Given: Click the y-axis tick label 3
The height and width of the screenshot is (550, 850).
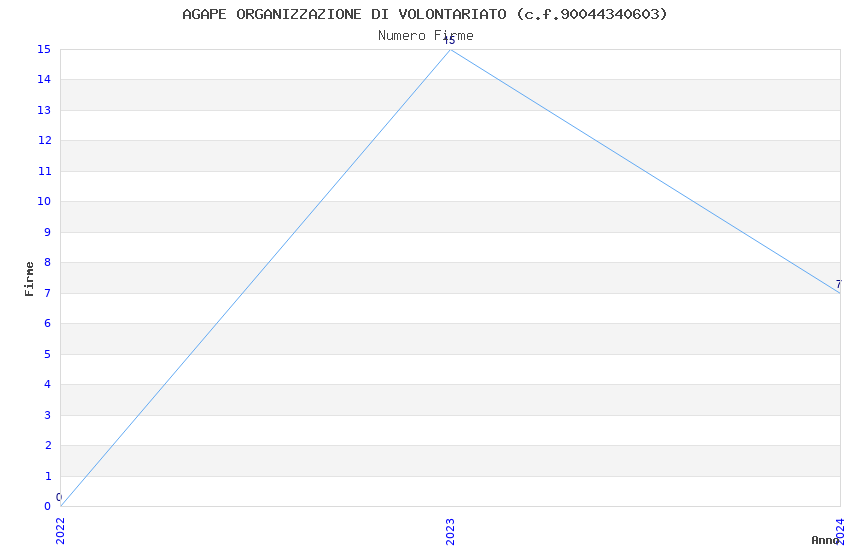Looking at the screenshot, I should point(48,415).
